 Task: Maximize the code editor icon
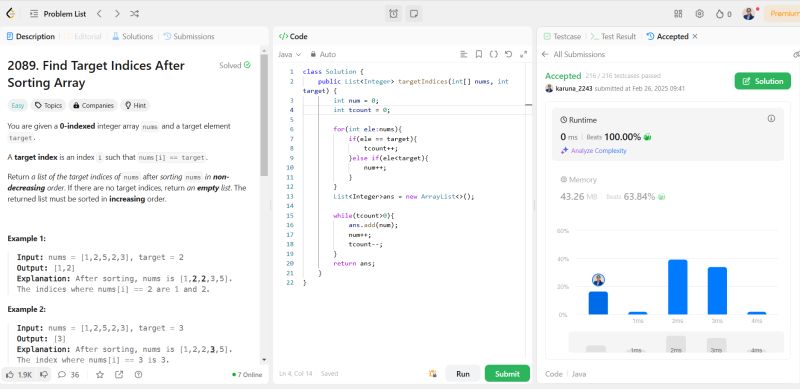pyautogui.click(x=523, y=54)
